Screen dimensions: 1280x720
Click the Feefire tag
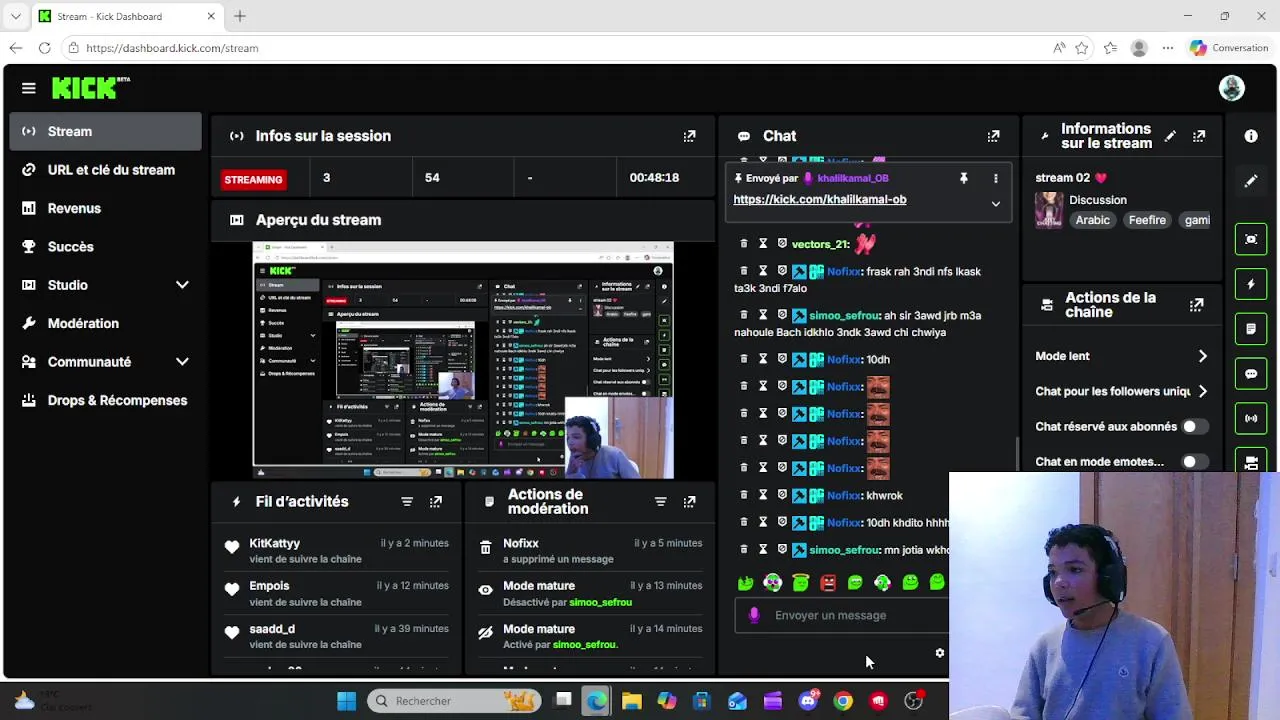(1147, 220)
